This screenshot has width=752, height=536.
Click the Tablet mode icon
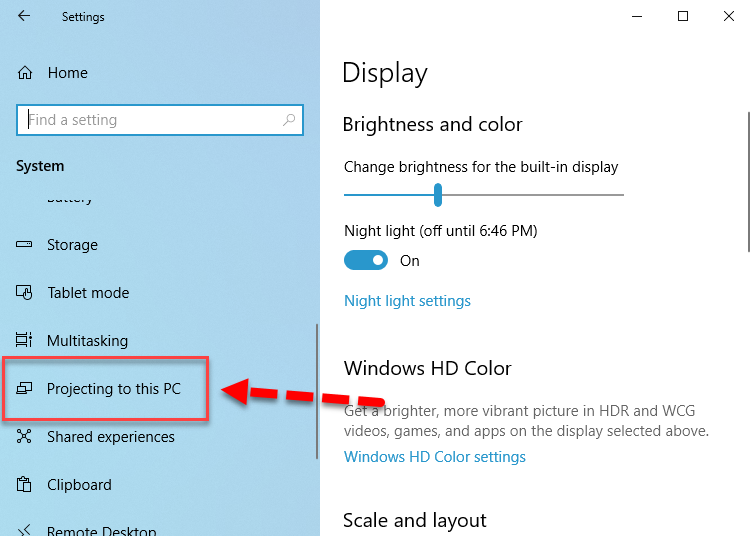[26, 293]
